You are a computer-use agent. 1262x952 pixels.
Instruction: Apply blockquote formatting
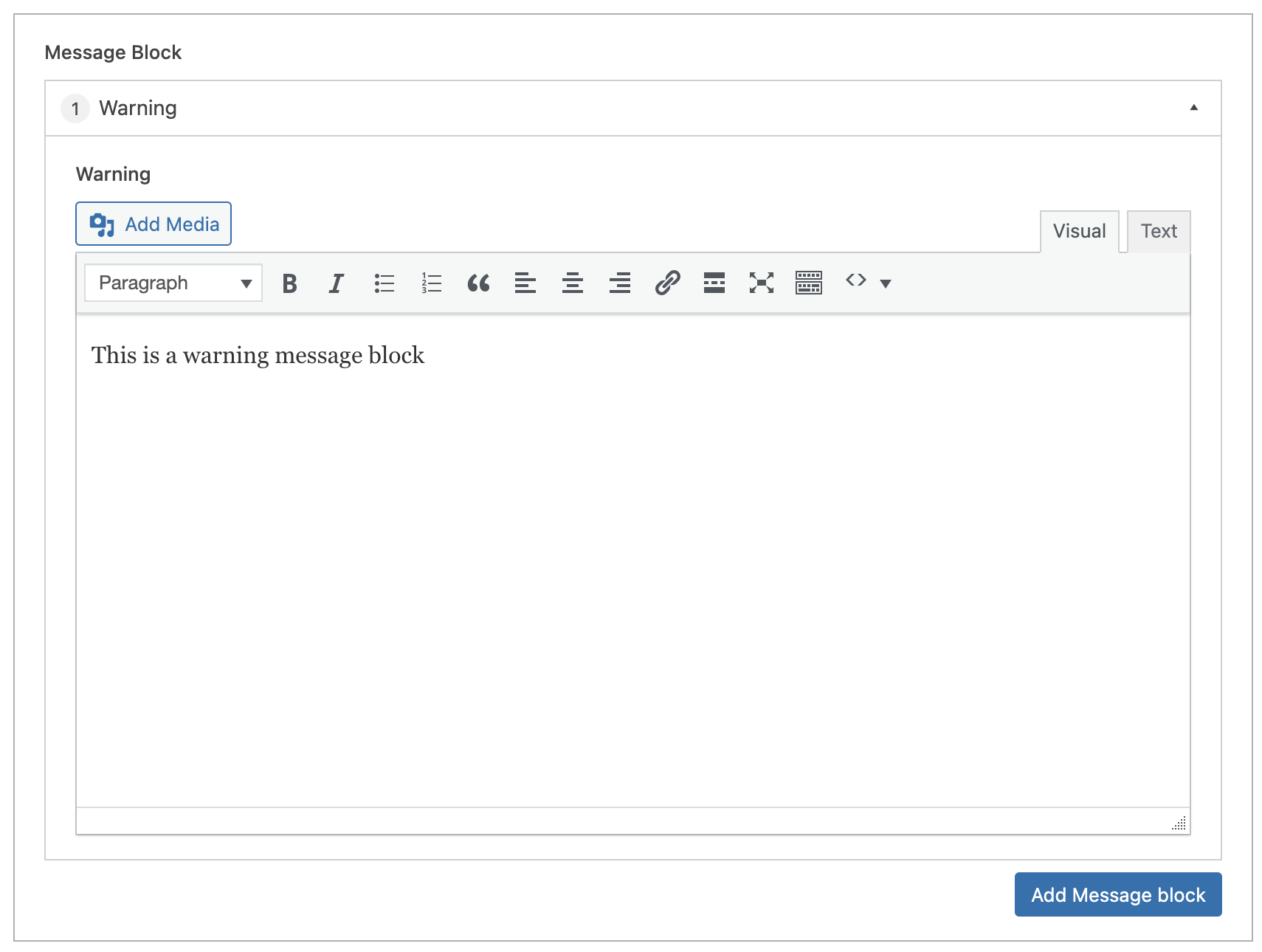click(x=478, y=283)
